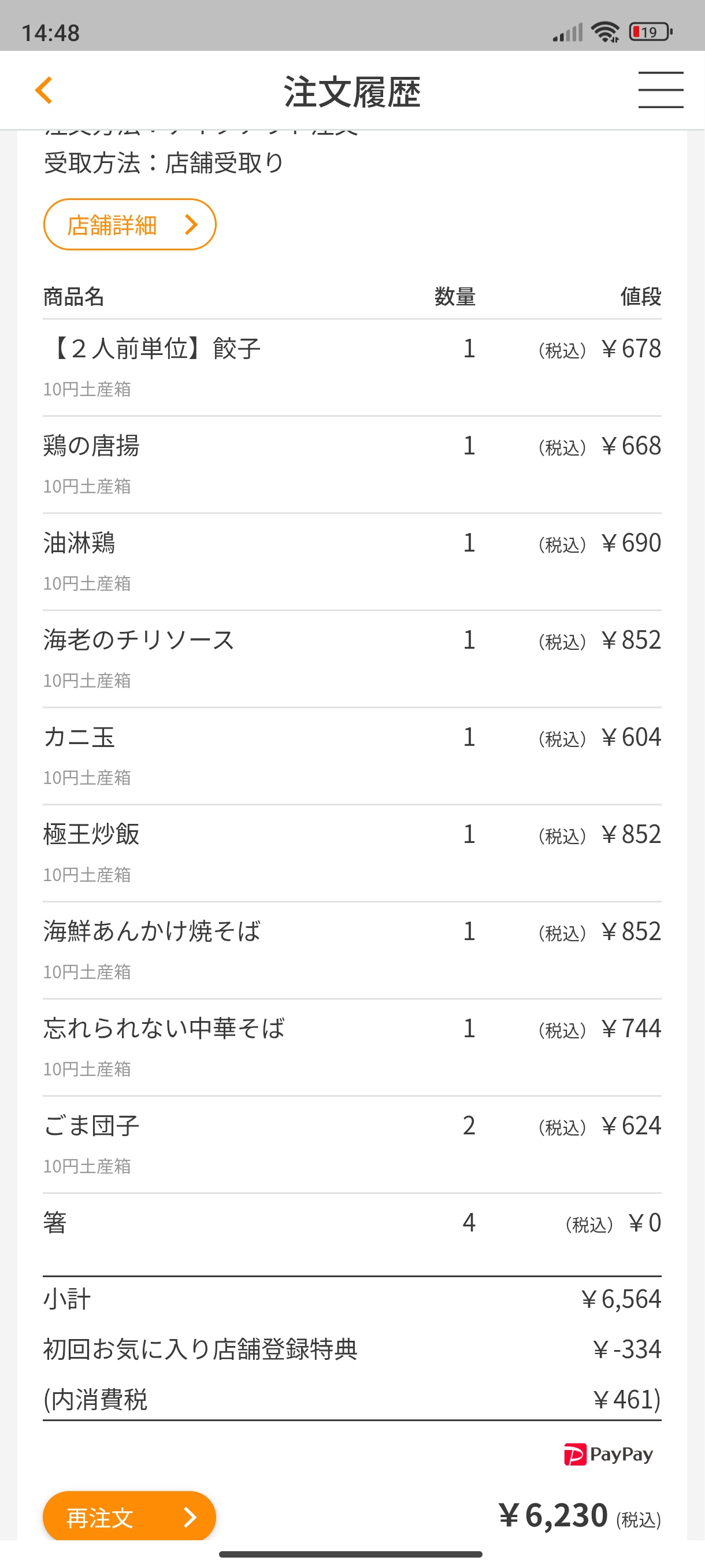This screenshot has width=705, height=1568.
Task: Open 店舗詳細 store details
Action: point(129,224)
